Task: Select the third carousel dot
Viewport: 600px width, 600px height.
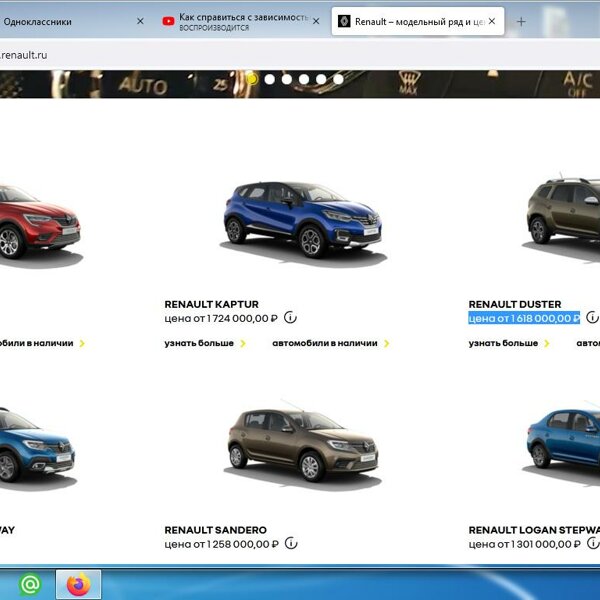Action: click(287, 79)
